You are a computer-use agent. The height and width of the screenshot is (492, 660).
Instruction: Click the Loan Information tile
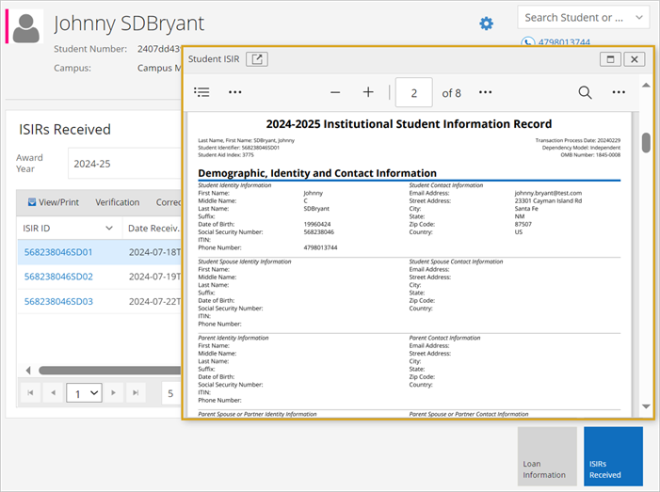pyautogui.click(x=546, y=457)
